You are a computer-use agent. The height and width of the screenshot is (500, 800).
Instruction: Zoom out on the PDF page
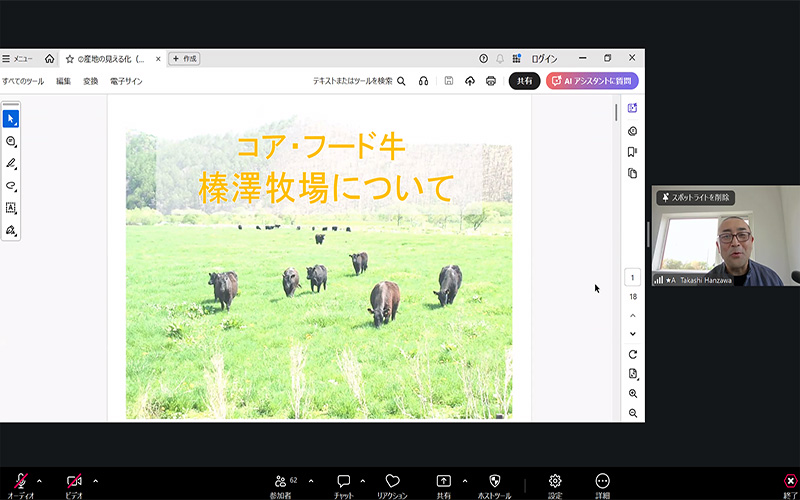633,413
